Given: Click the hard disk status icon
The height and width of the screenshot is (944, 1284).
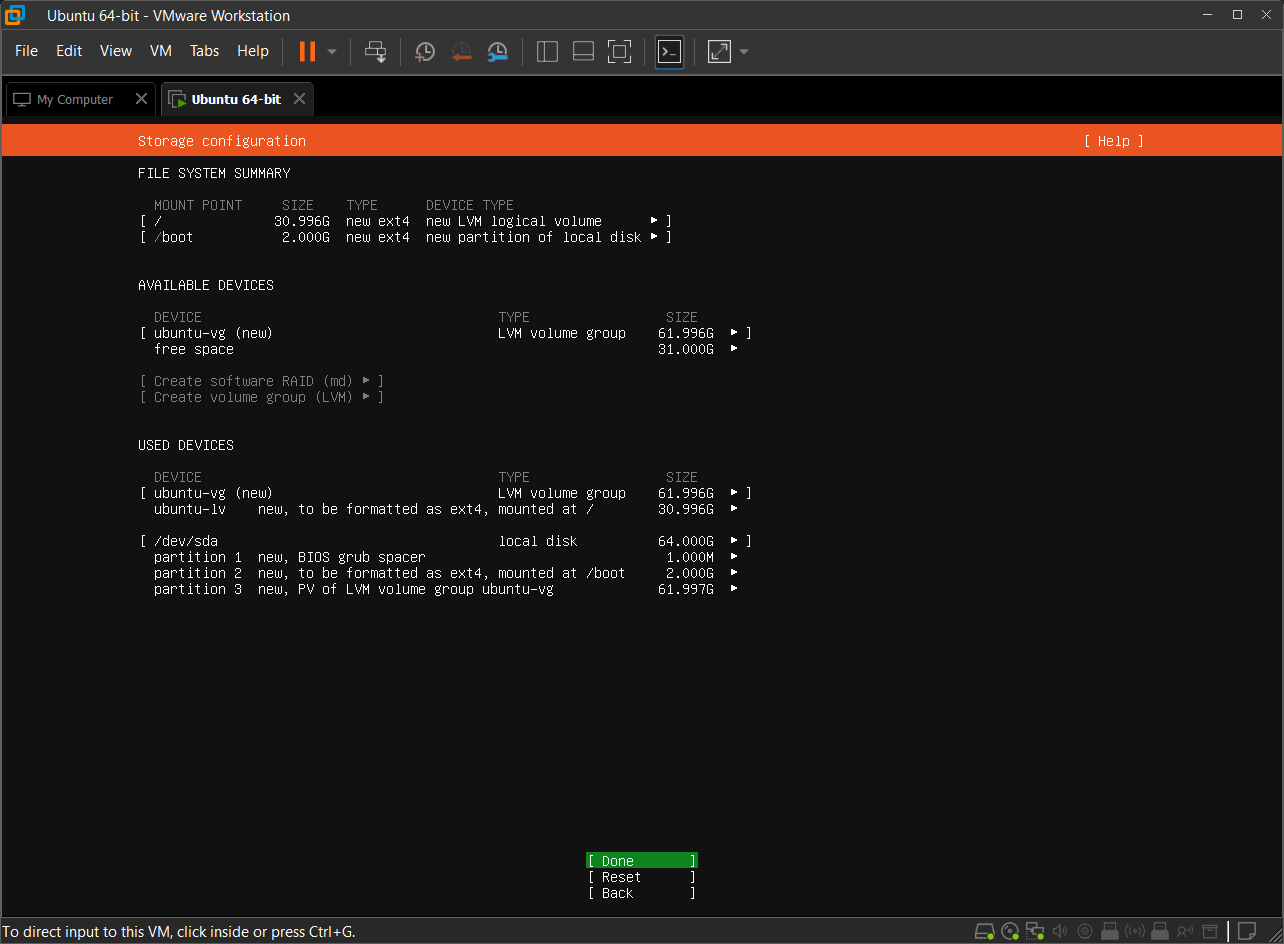Looking at the screenshot, I should [x=984, y=931].
